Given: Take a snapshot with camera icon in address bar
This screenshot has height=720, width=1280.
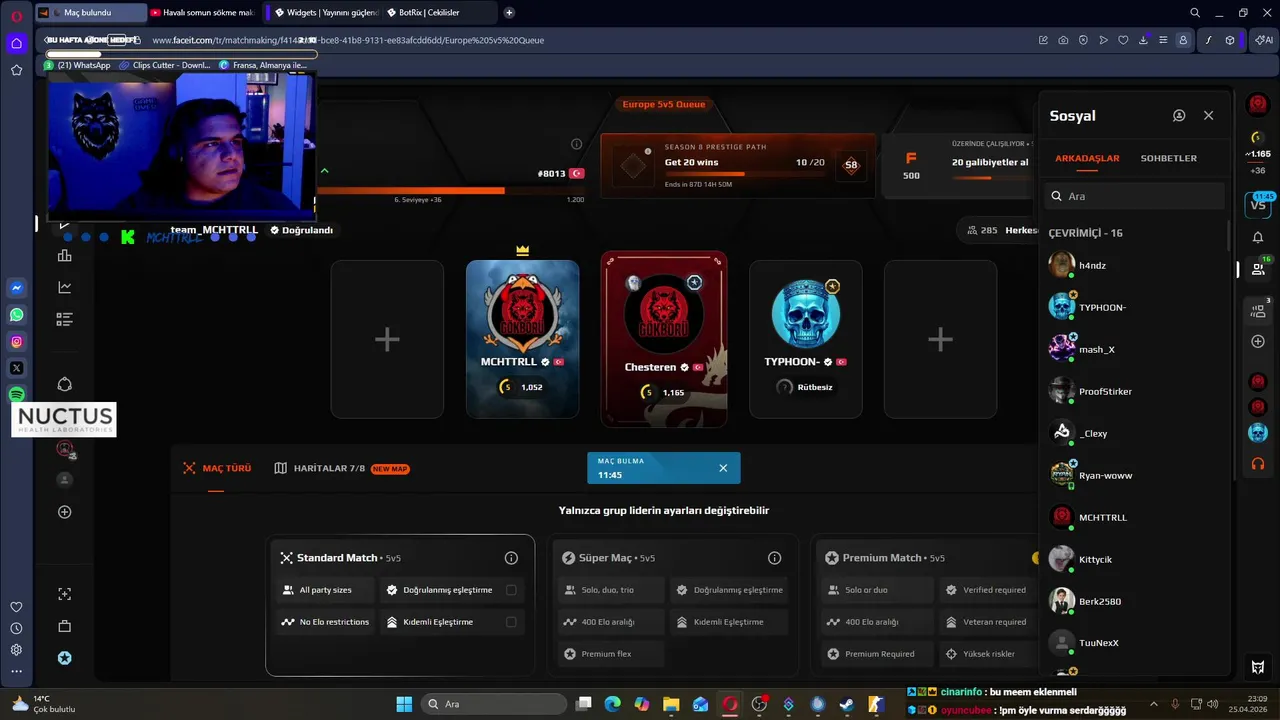Looking at the screenshot, I should [1063, 40].
